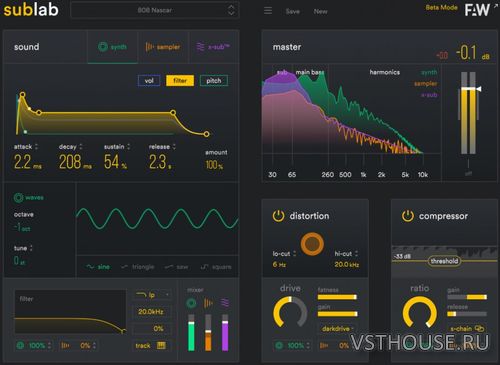Click filter sampler amount orange icon

pyautogui.click(x=65, y=345)
